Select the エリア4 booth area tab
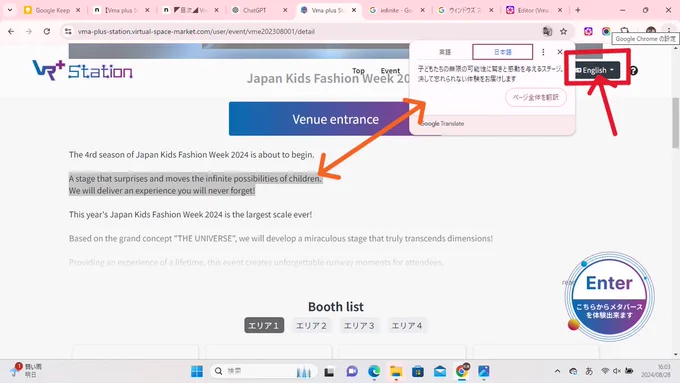 pos(407,325)
